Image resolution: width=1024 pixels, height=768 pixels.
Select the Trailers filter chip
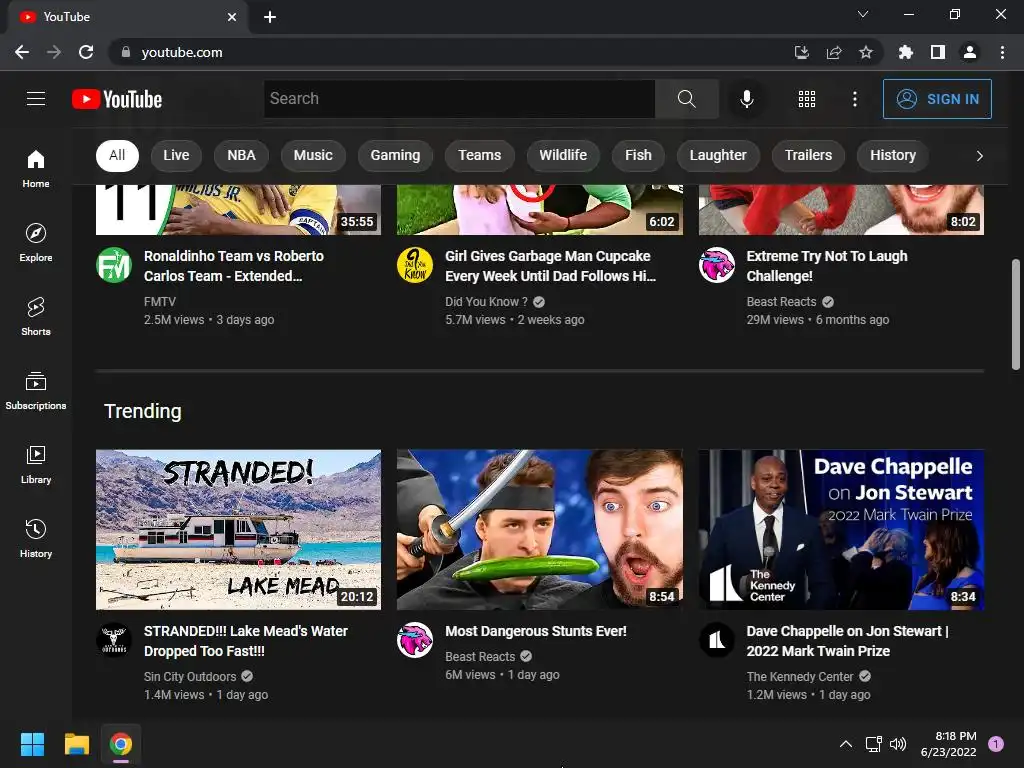click(x=808, y=155)
